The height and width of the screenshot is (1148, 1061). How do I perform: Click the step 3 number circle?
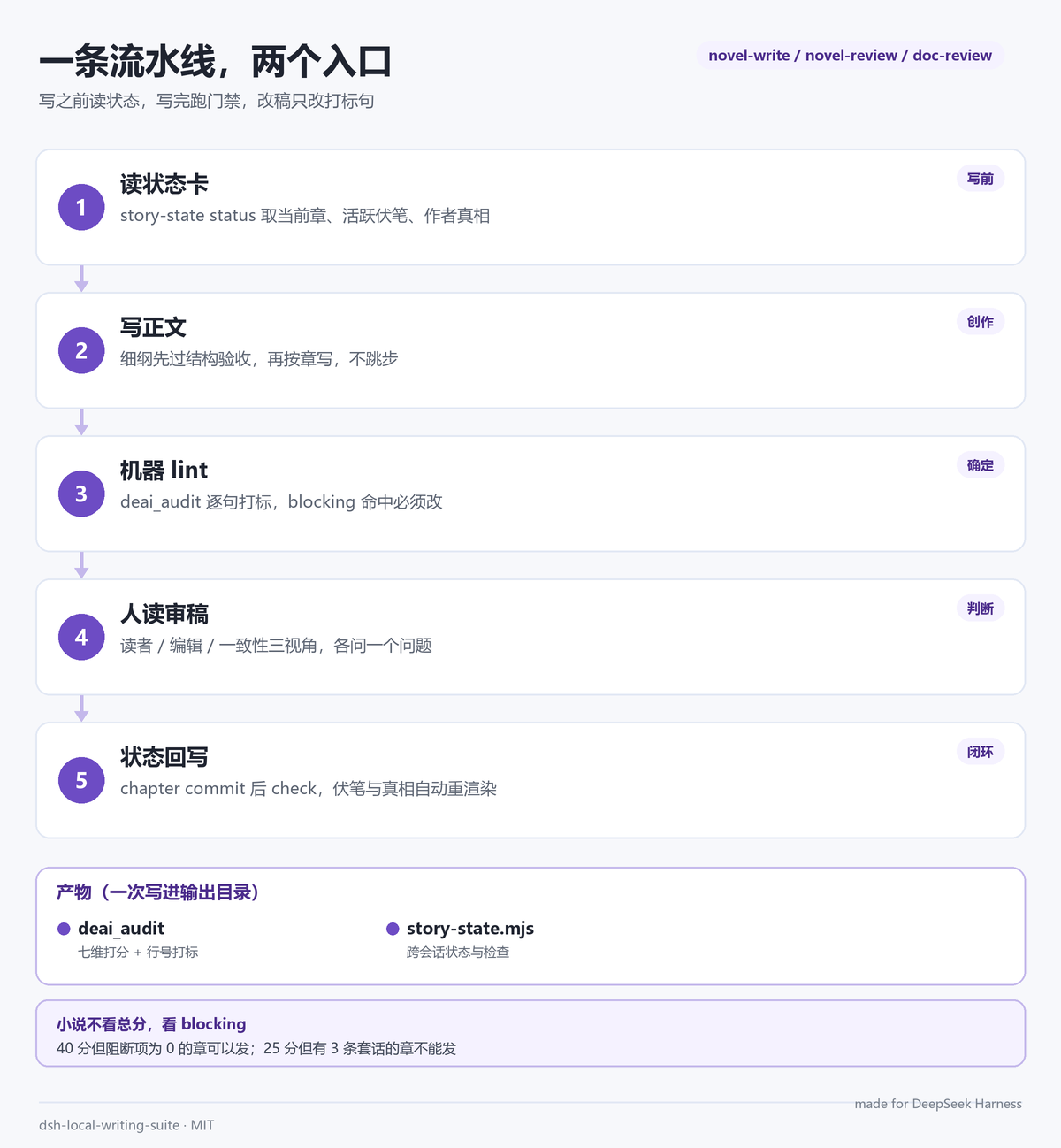(x=81, y=494)
